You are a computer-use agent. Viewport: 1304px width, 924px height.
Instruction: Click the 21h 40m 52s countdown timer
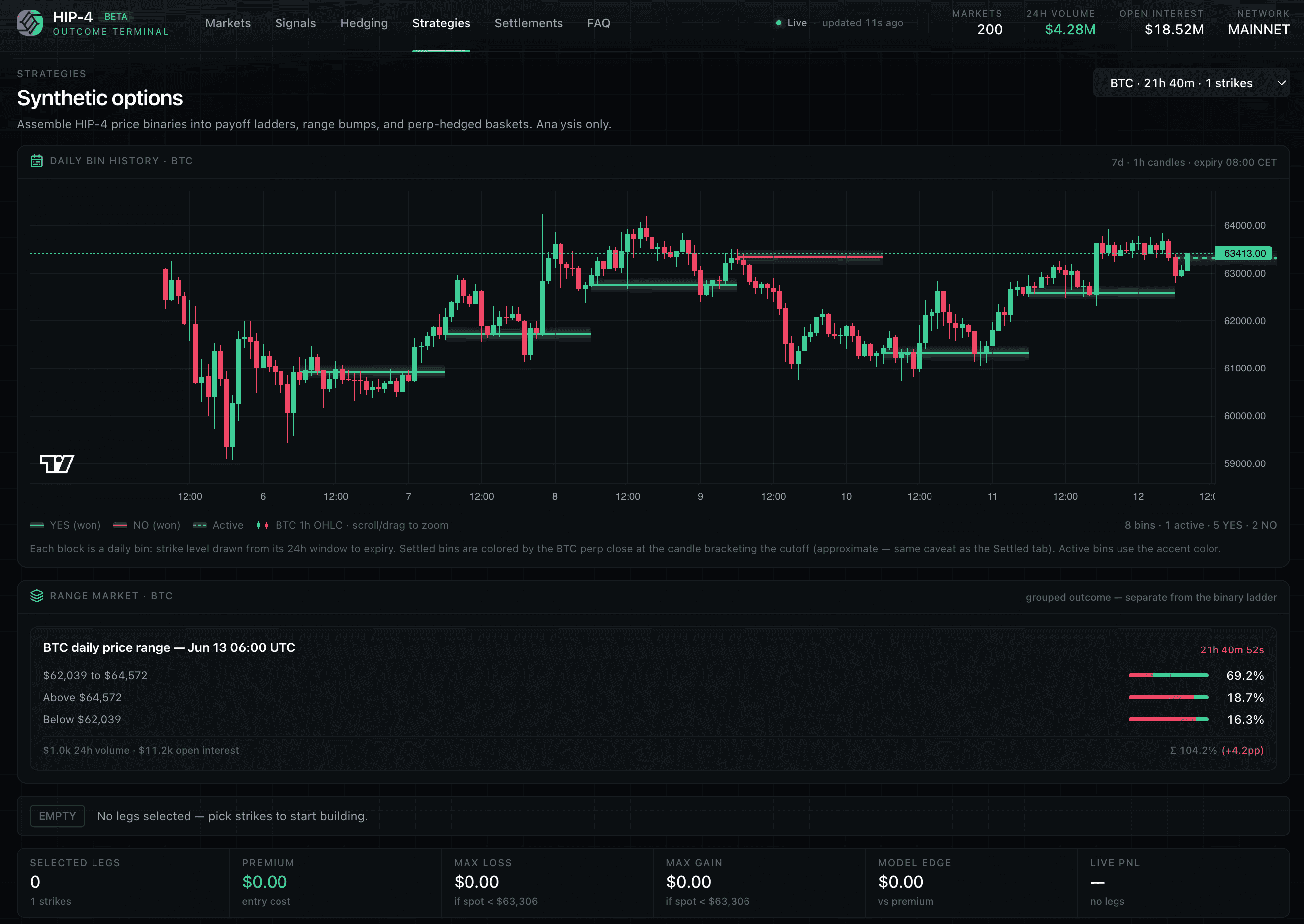(x=1232, y=650)
